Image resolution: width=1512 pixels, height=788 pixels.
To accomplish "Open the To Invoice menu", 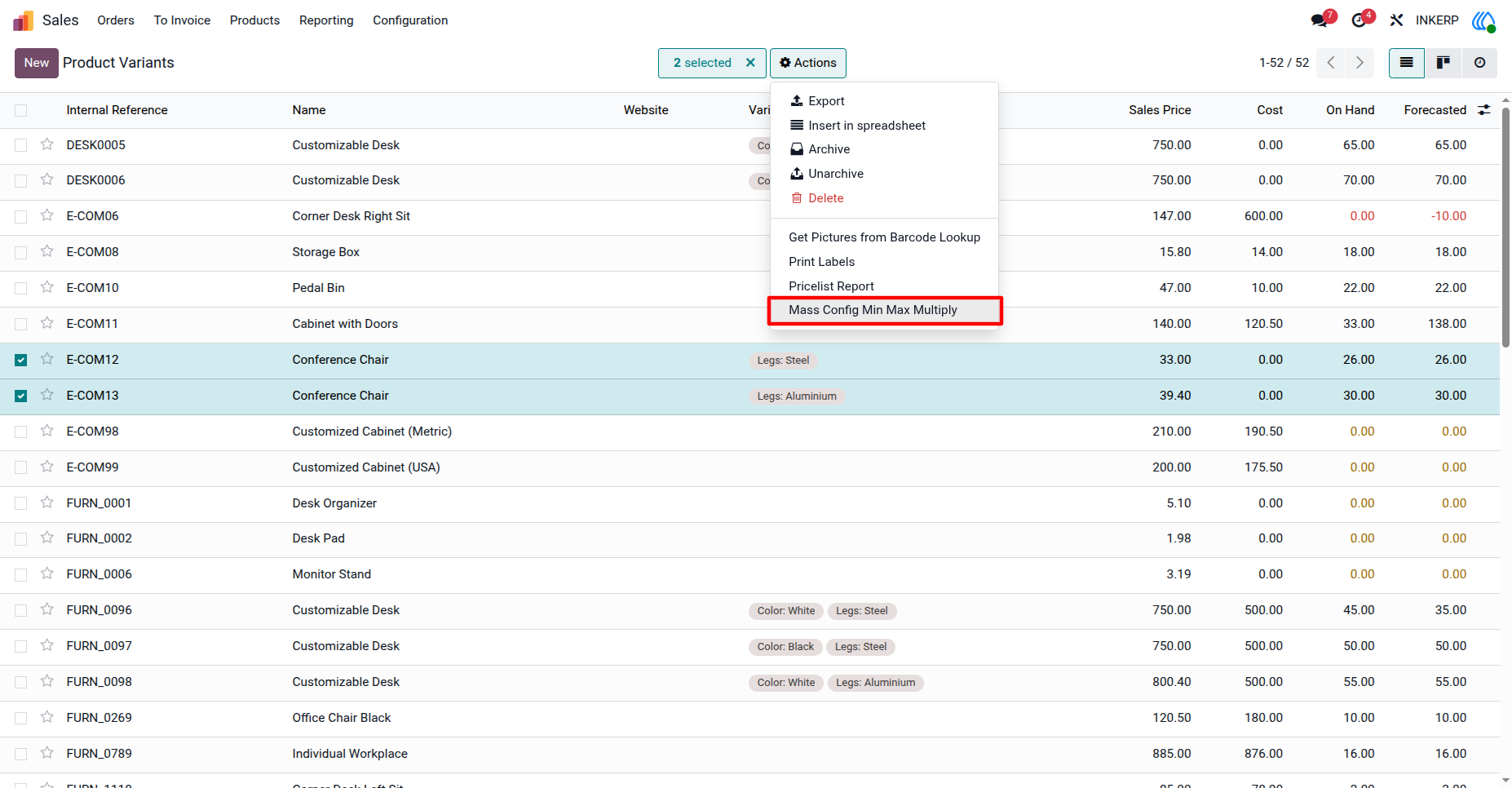I will pyautogui.click(x=182, y=20).
